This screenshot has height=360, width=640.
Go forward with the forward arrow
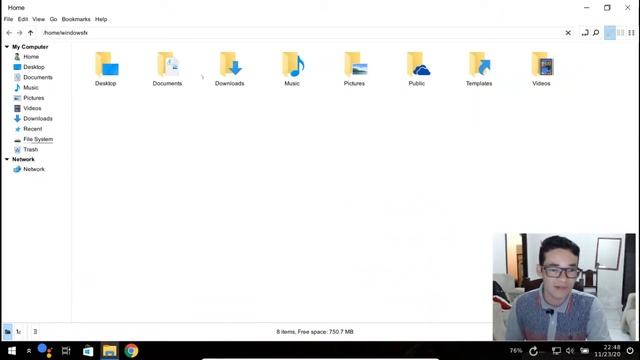pyautogui.click(x=20, y=33)
